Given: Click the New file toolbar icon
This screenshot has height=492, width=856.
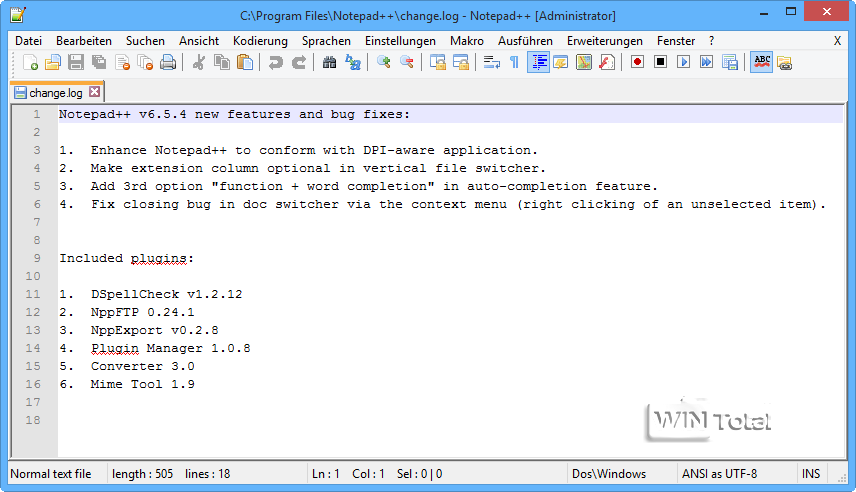Looking at the screenshot, I should click(x=31, y=62).
